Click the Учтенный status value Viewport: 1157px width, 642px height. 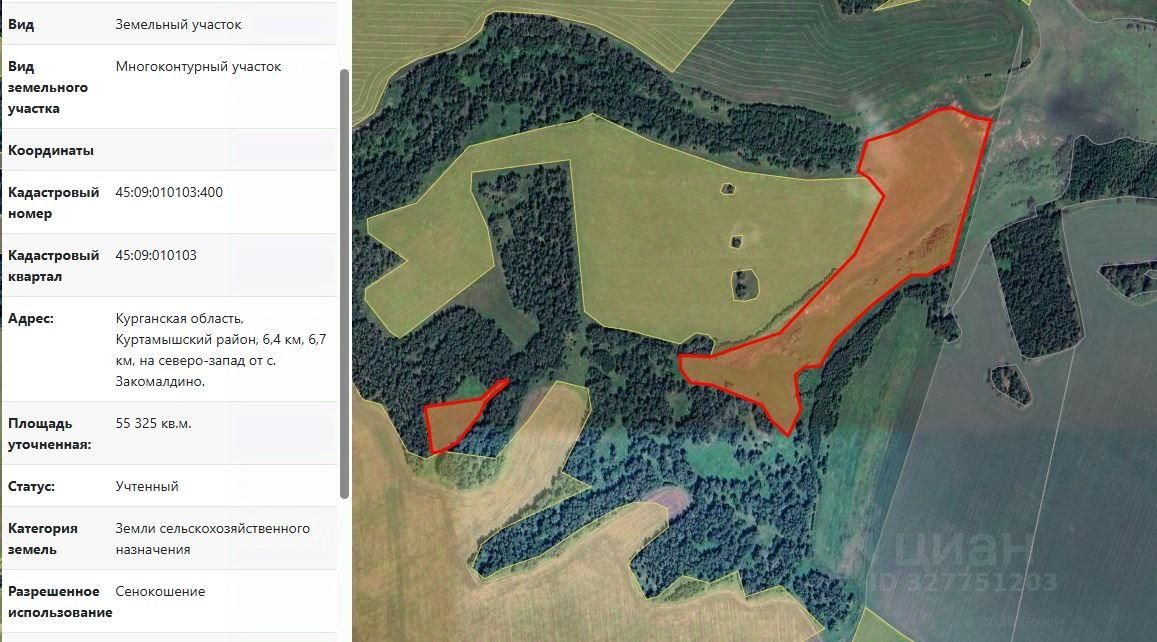(x=147, y=486)
